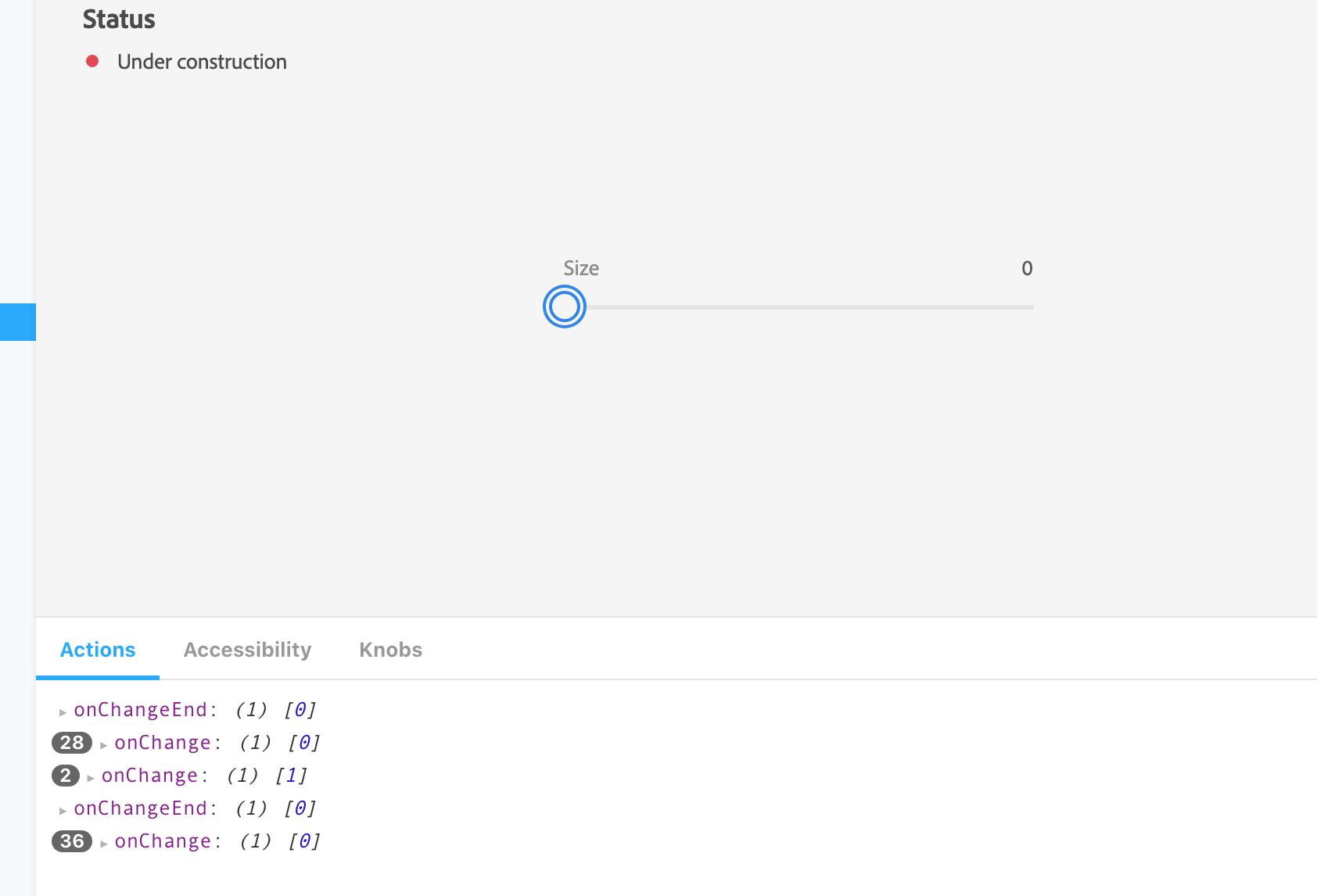Click the 28 count badge
Image resolution: width=1317 pixels, height=896 pixels.
coord(70,744)
